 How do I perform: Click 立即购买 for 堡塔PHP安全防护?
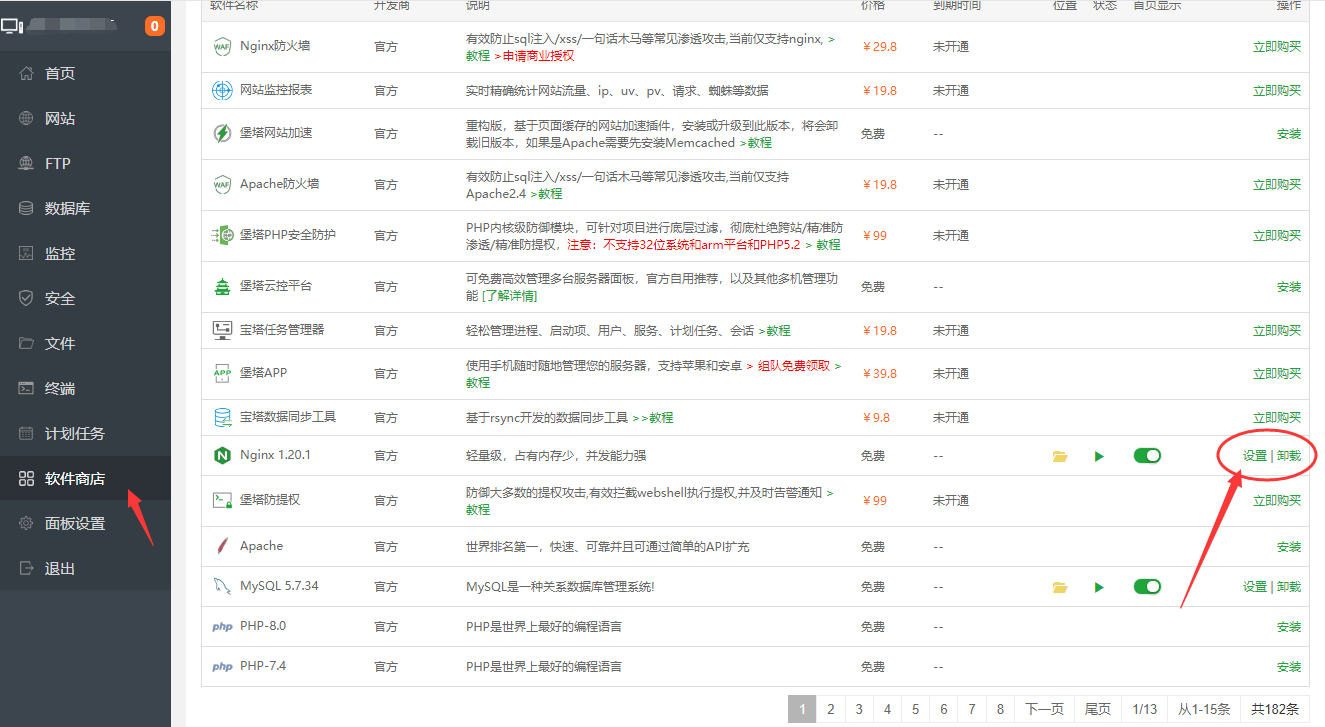(x=1277, y=235)
